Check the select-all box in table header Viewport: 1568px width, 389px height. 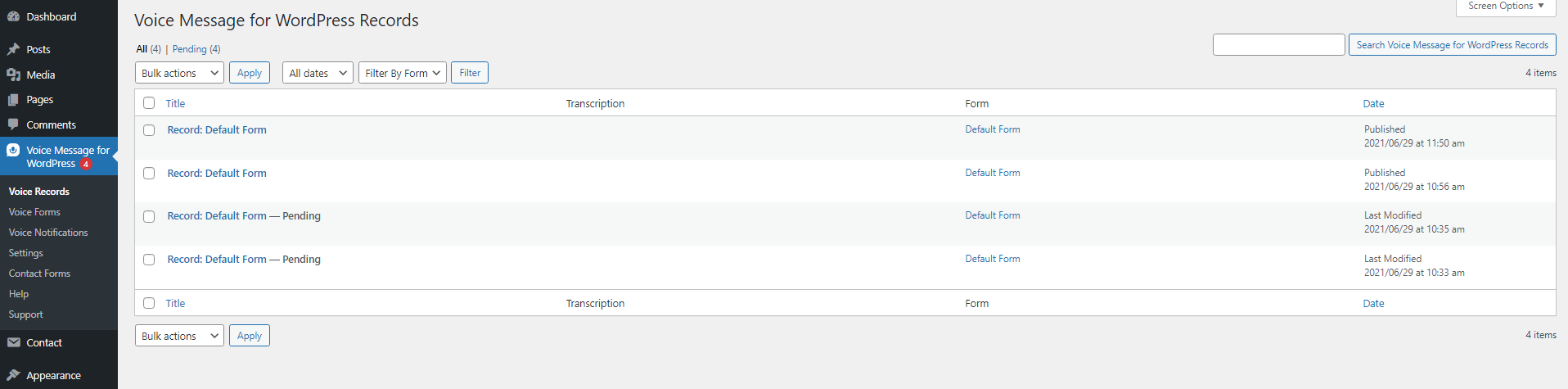point(149,103)
